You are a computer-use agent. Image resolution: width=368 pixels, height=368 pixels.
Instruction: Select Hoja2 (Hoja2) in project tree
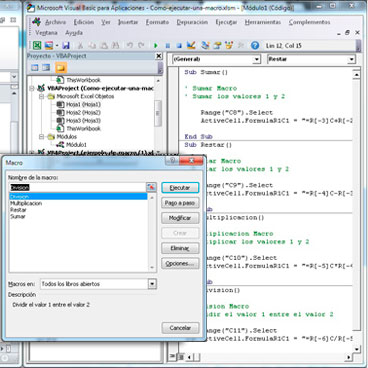(x=83, y=112)
